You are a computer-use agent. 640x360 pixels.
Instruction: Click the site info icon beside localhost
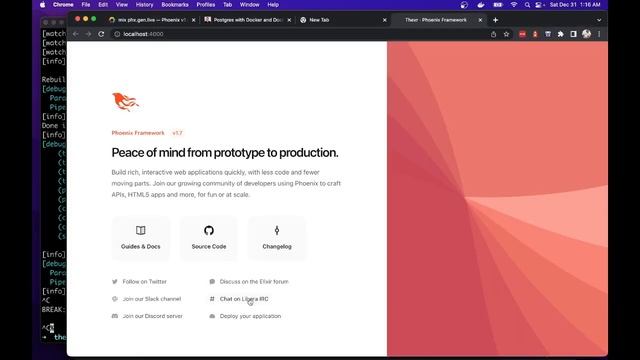tap(117, 34)
